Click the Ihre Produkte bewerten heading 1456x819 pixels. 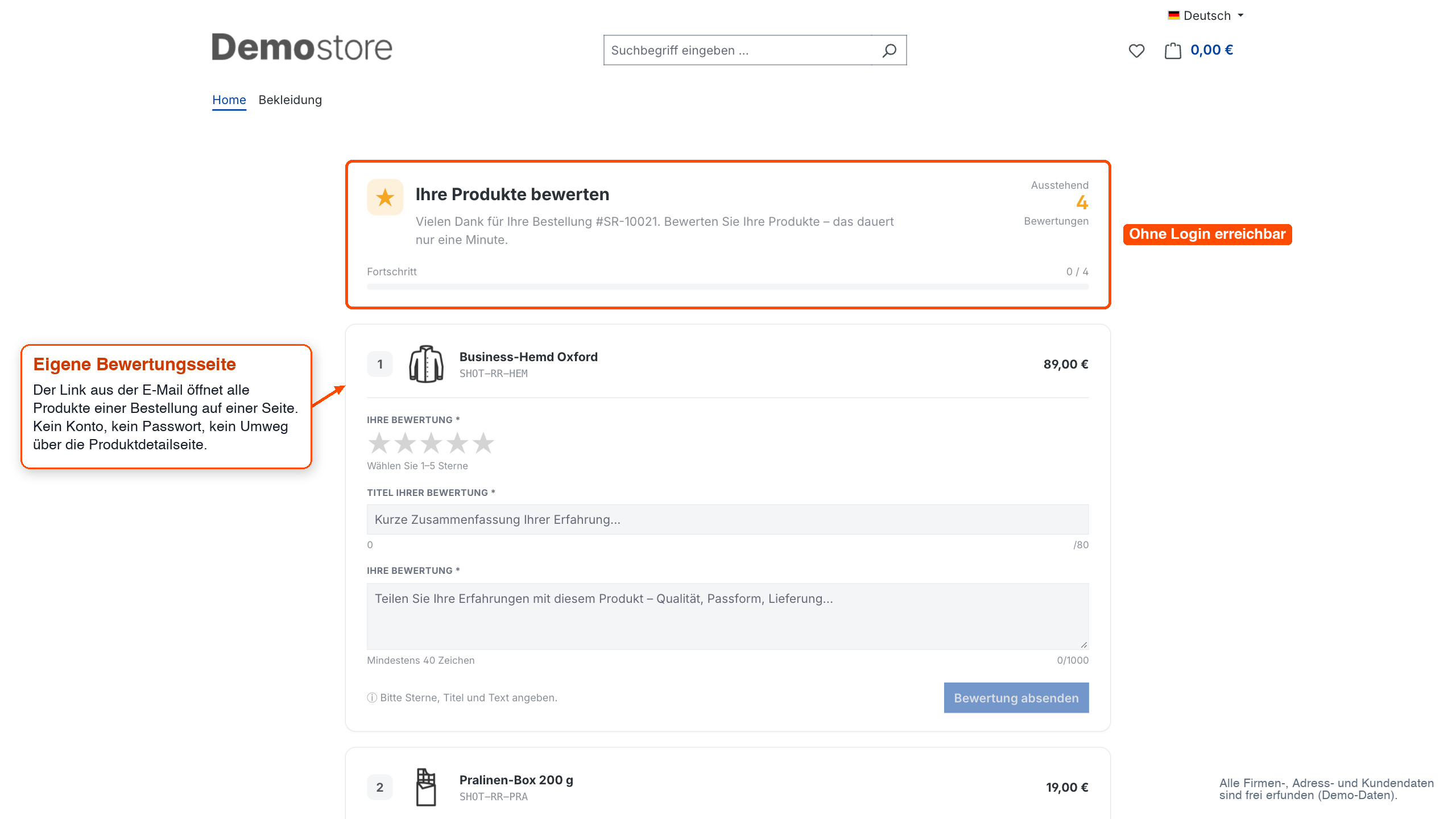tap(512, 195)
